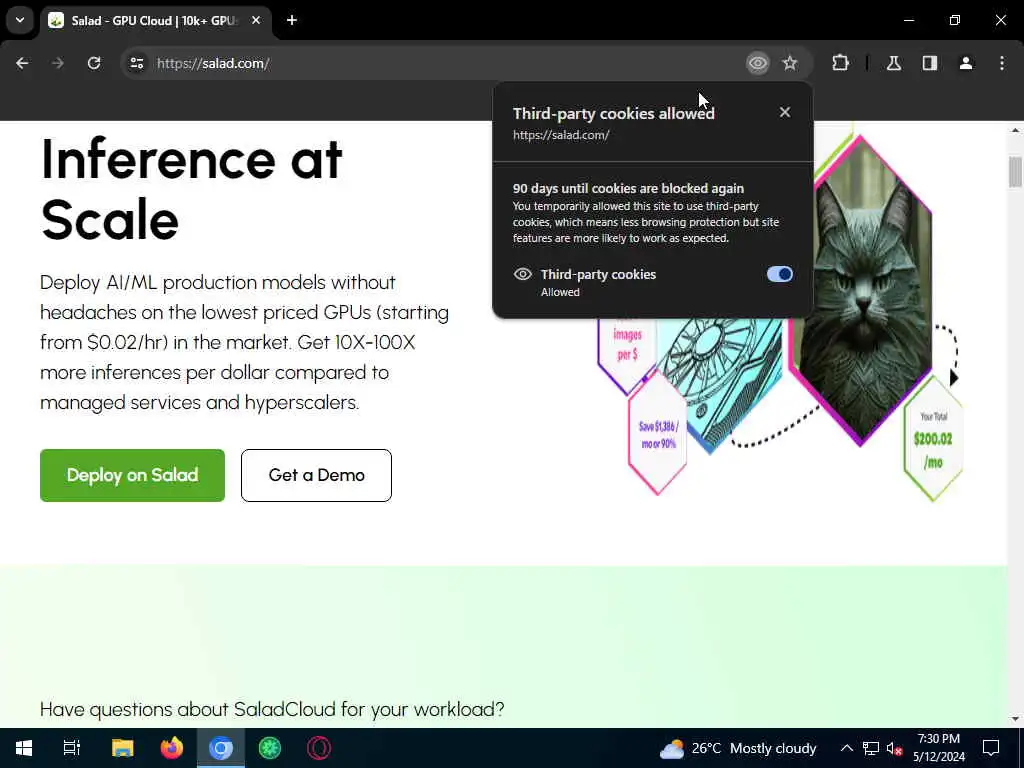This screenshot has width=1024, height=768.
Task: Click the Your Total $200.02/mo hexagon
Action: point(933,439)
